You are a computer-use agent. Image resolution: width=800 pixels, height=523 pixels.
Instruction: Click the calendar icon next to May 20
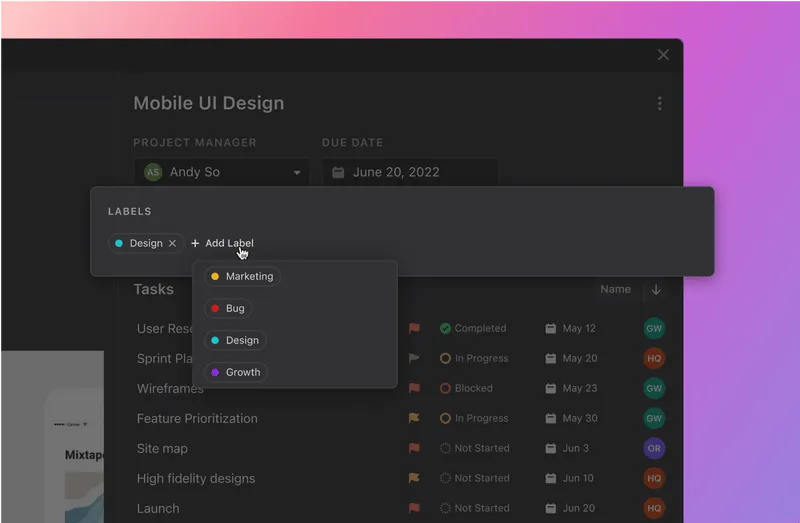550,358
